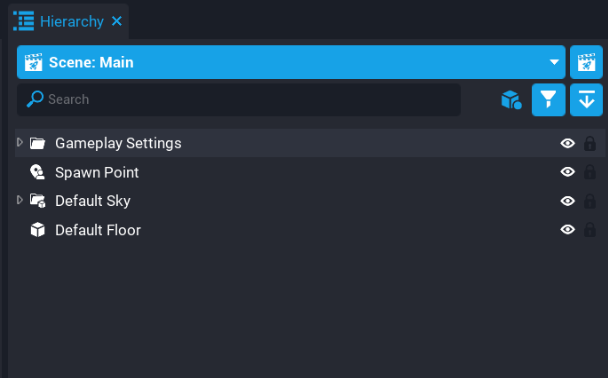
Task: Expand the Default Sky tree item
Action: (20, 200)
